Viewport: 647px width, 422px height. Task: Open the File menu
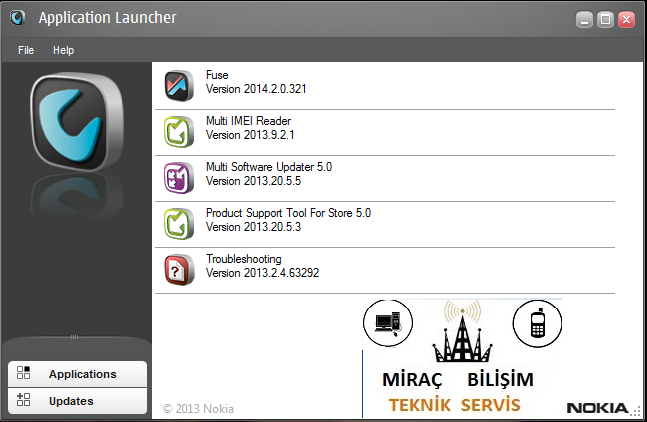coord(26,50)
